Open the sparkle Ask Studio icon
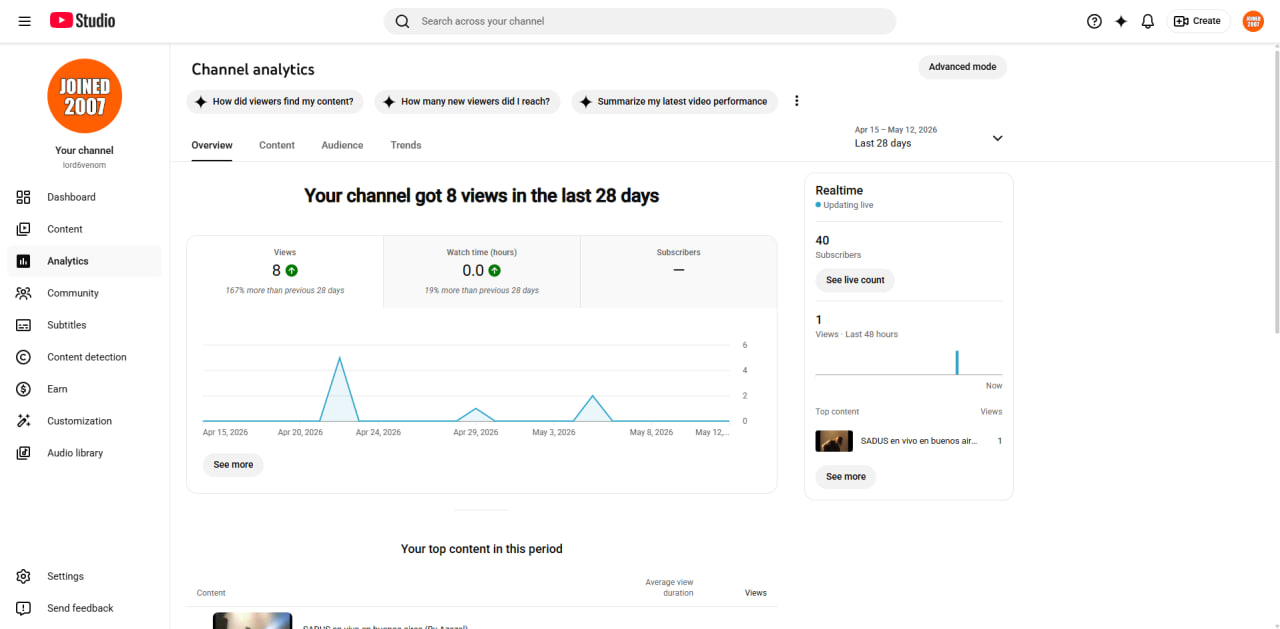 [1121, 21]
